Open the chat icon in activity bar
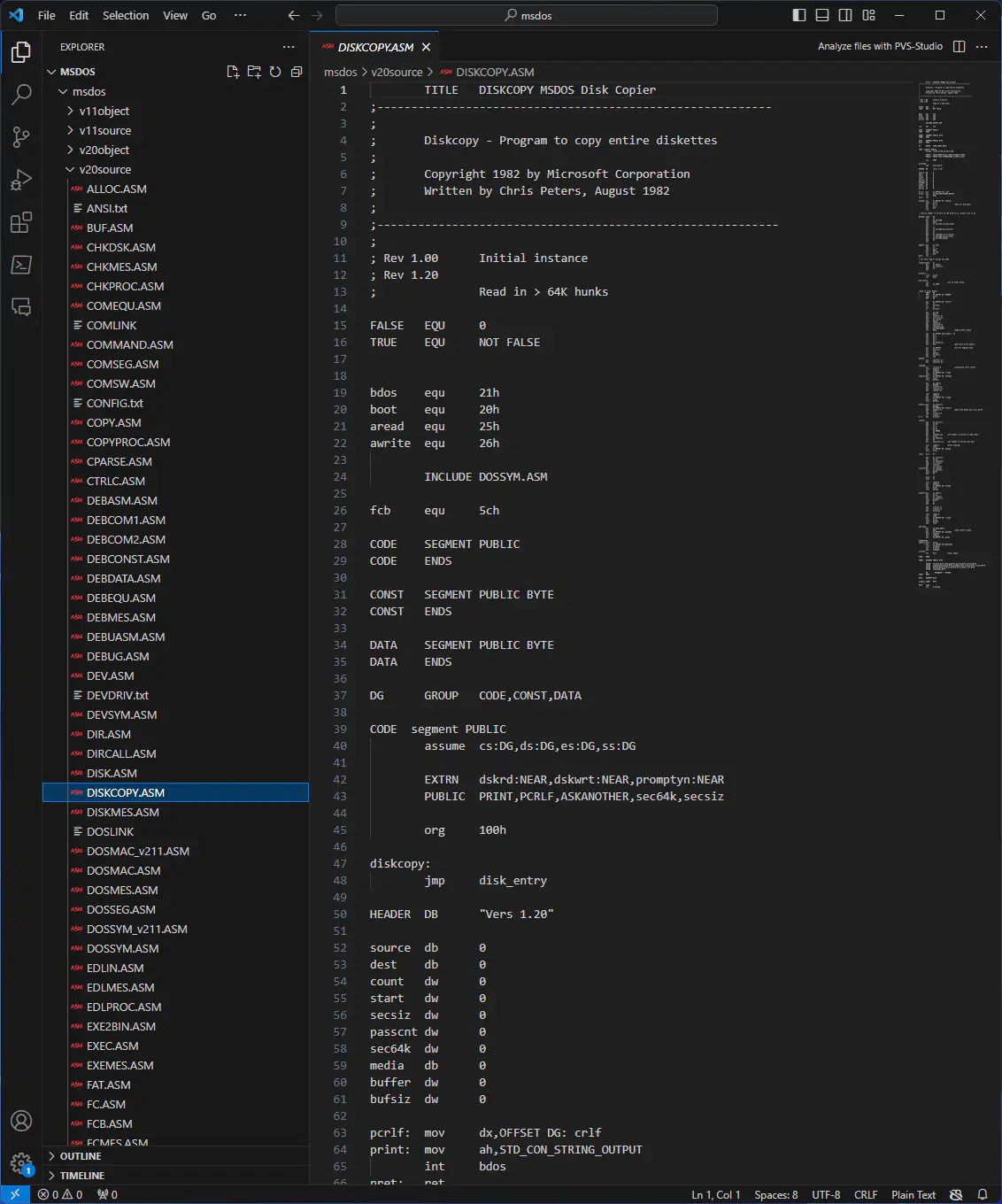The width and height of the screenshot is (1002, 1204). 21,307
